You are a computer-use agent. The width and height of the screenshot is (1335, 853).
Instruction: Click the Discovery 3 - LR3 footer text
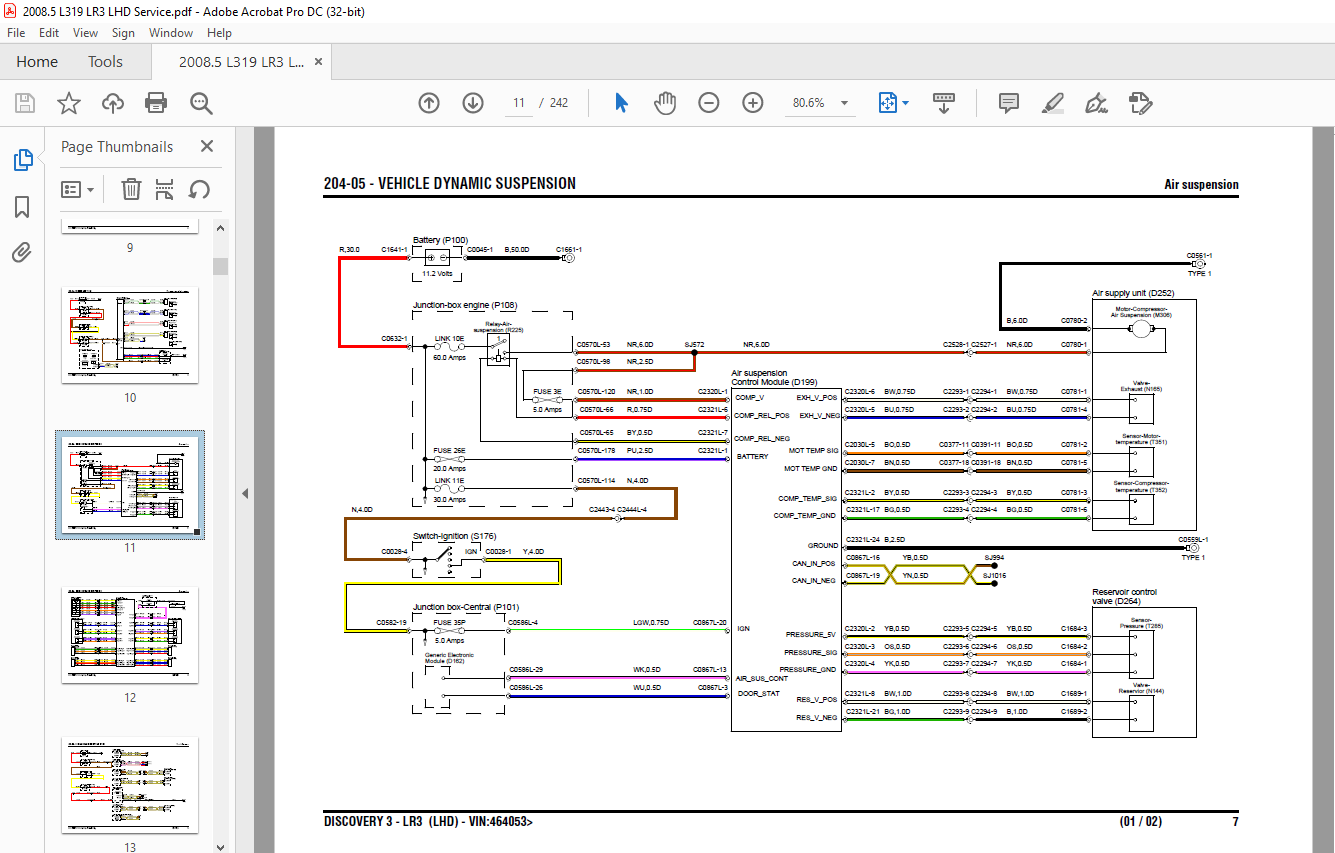(428, 822)
